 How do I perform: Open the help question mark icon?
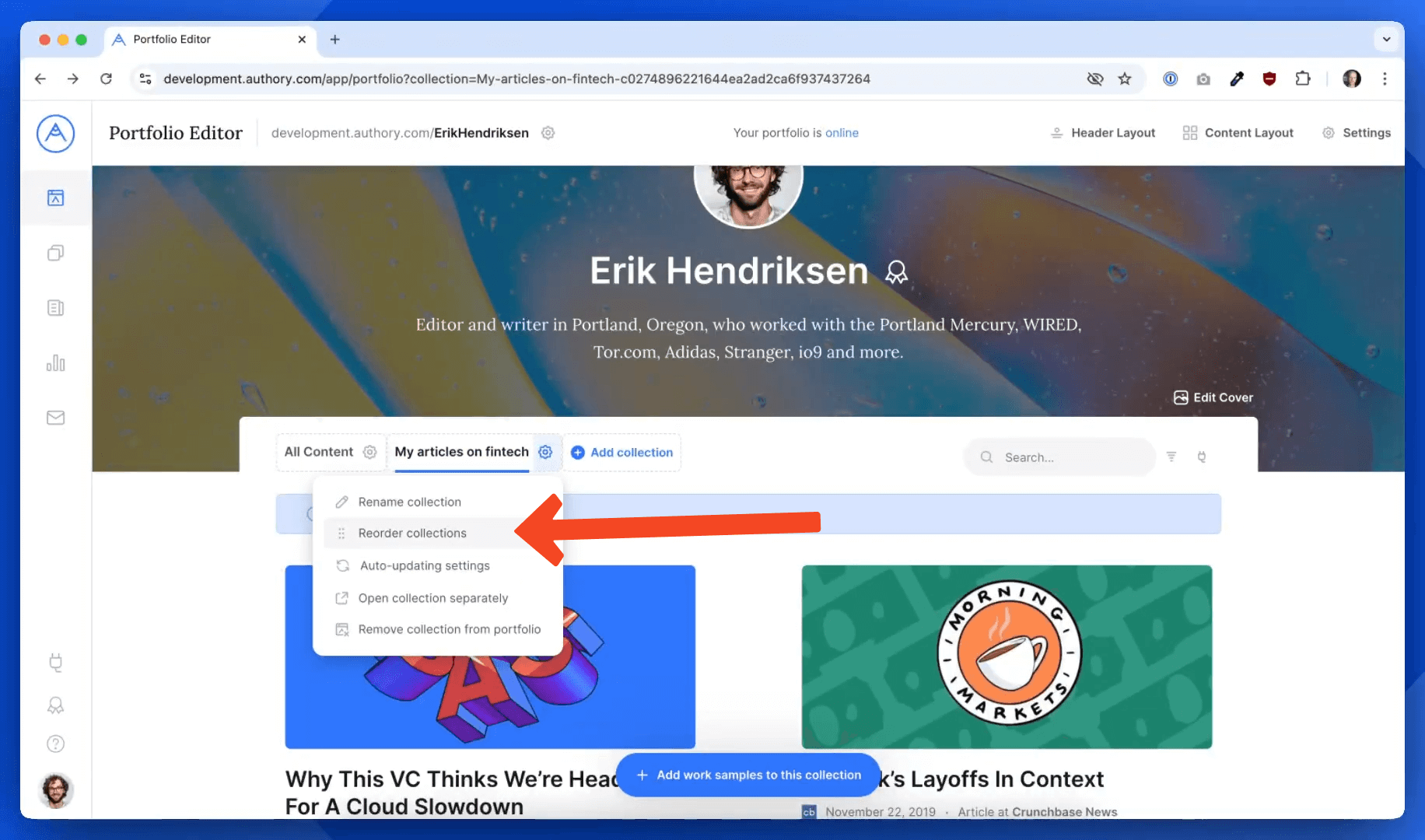tap(55, 744)
